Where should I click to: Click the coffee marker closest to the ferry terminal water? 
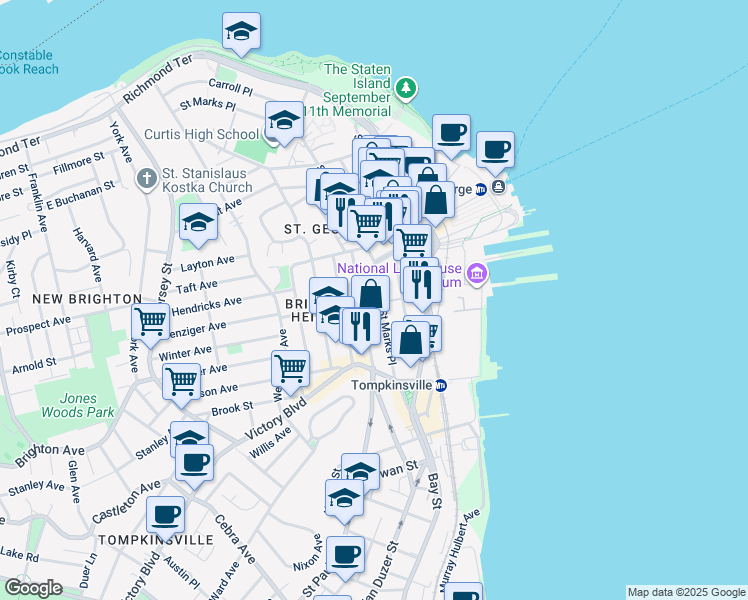tap(496, 151)
